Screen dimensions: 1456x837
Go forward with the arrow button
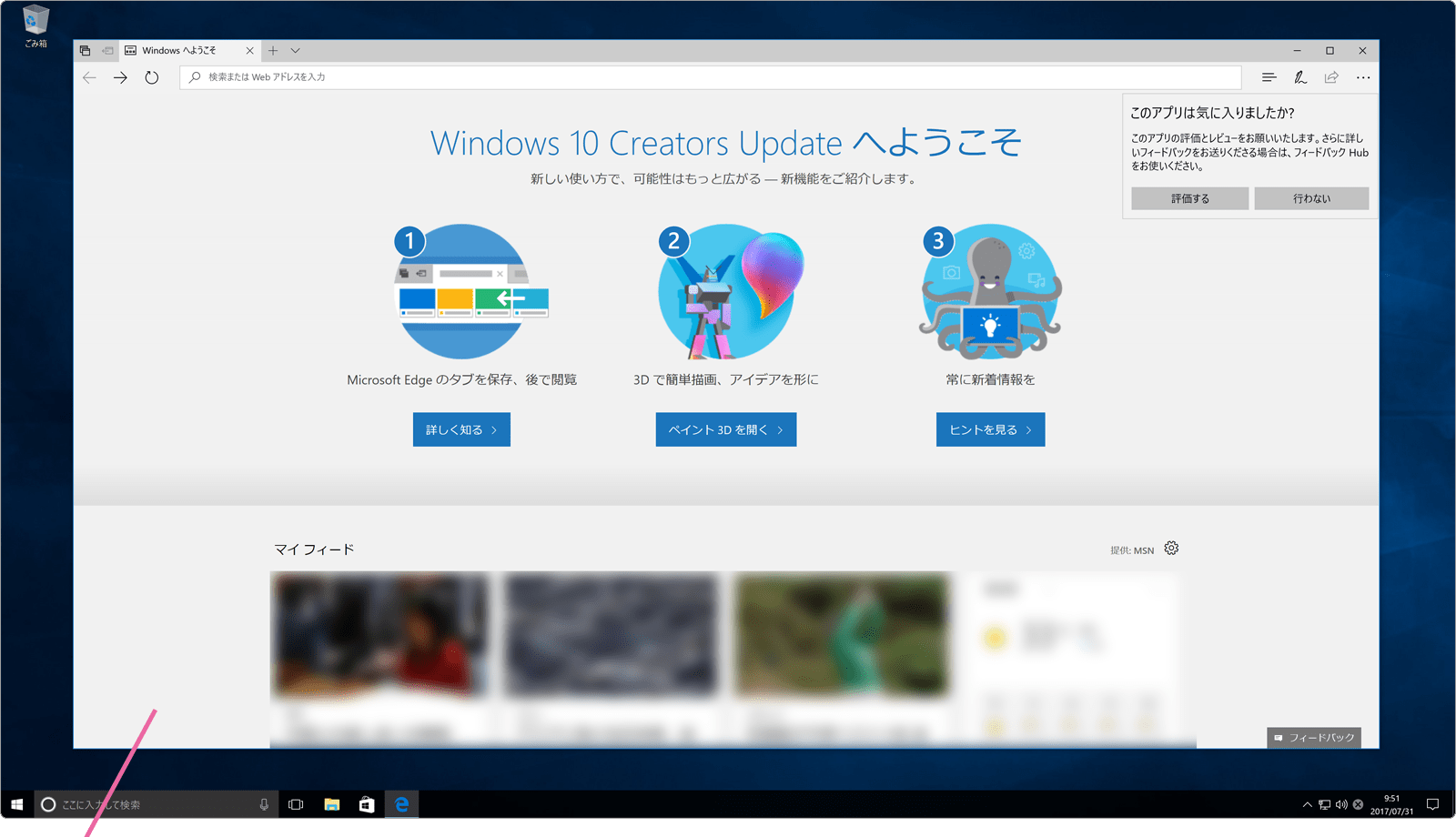(120, 77)
